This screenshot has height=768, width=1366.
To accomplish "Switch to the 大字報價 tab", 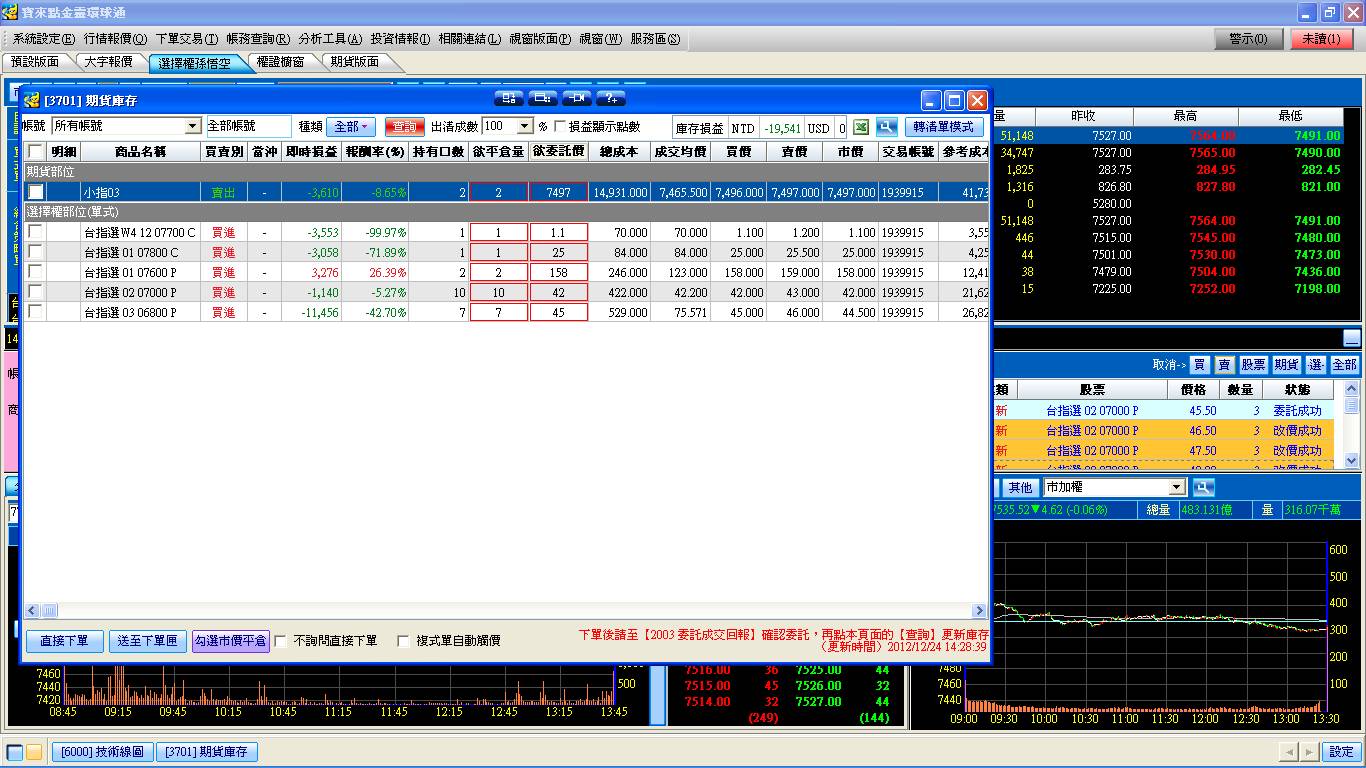I will (x=108, y=62).
